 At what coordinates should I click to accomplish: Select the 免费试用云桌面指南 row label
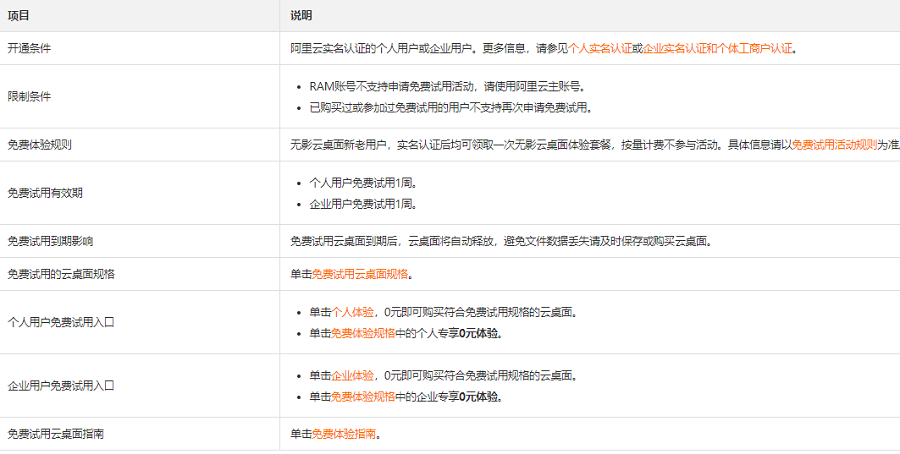pyautogui.click(x=56, y=434)
